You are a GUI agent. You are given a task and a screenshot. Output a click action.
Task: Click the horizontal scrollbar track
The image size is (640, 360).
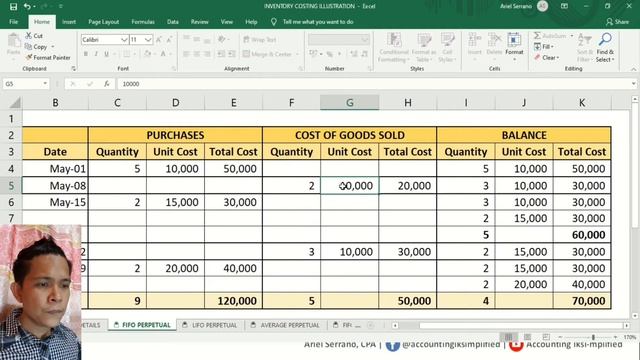tap(510, 325)
